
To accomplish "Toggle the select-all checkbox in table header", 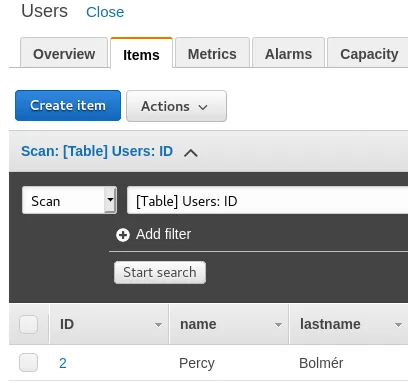I will (28, 324).
